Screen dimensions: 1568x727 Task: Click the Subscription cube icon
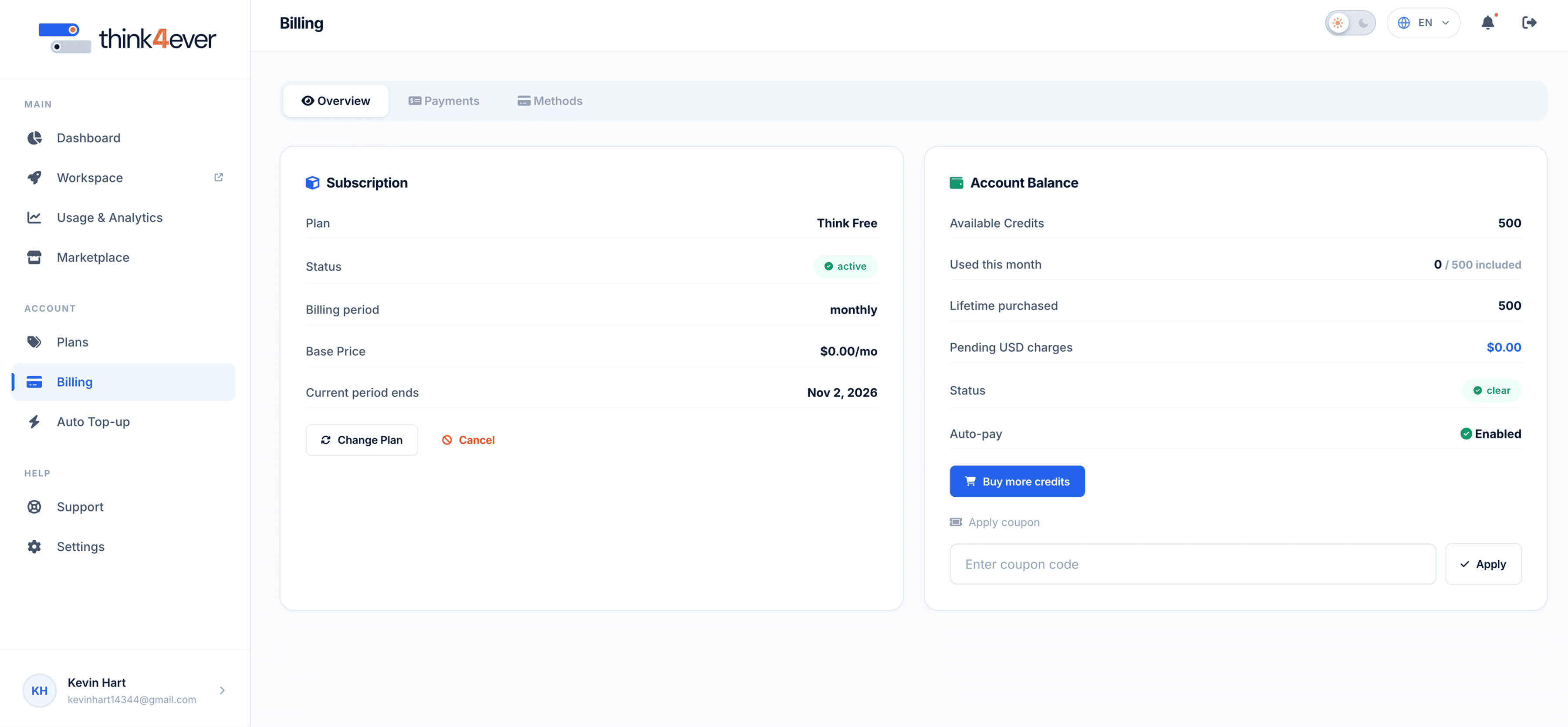(312, 182)
